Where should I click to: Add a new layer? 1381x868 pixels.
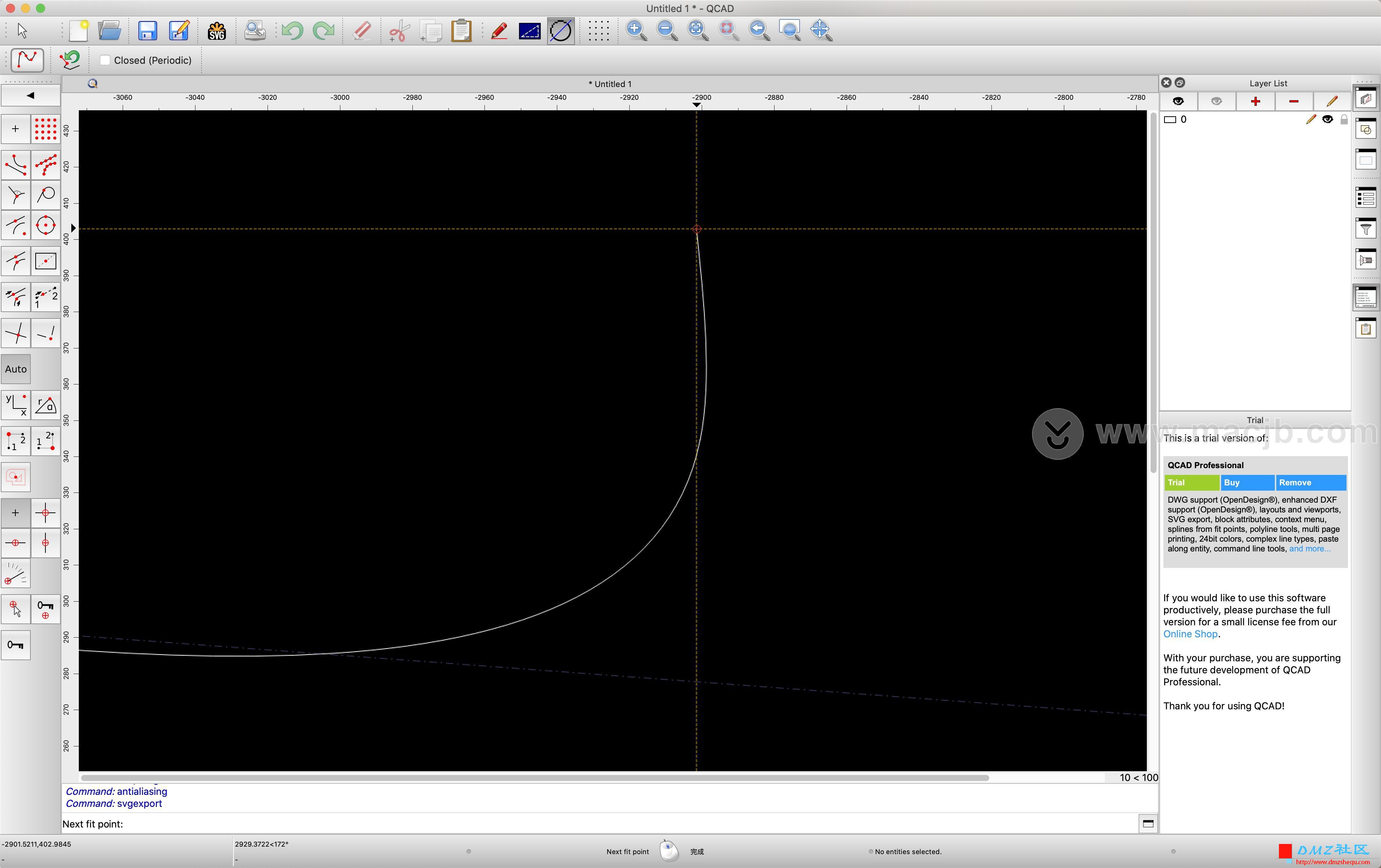click(x=1255, y=102)
